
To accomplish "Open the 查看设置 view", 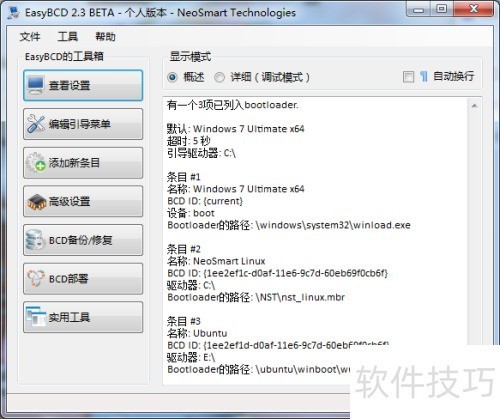I will tap(83, 85).
